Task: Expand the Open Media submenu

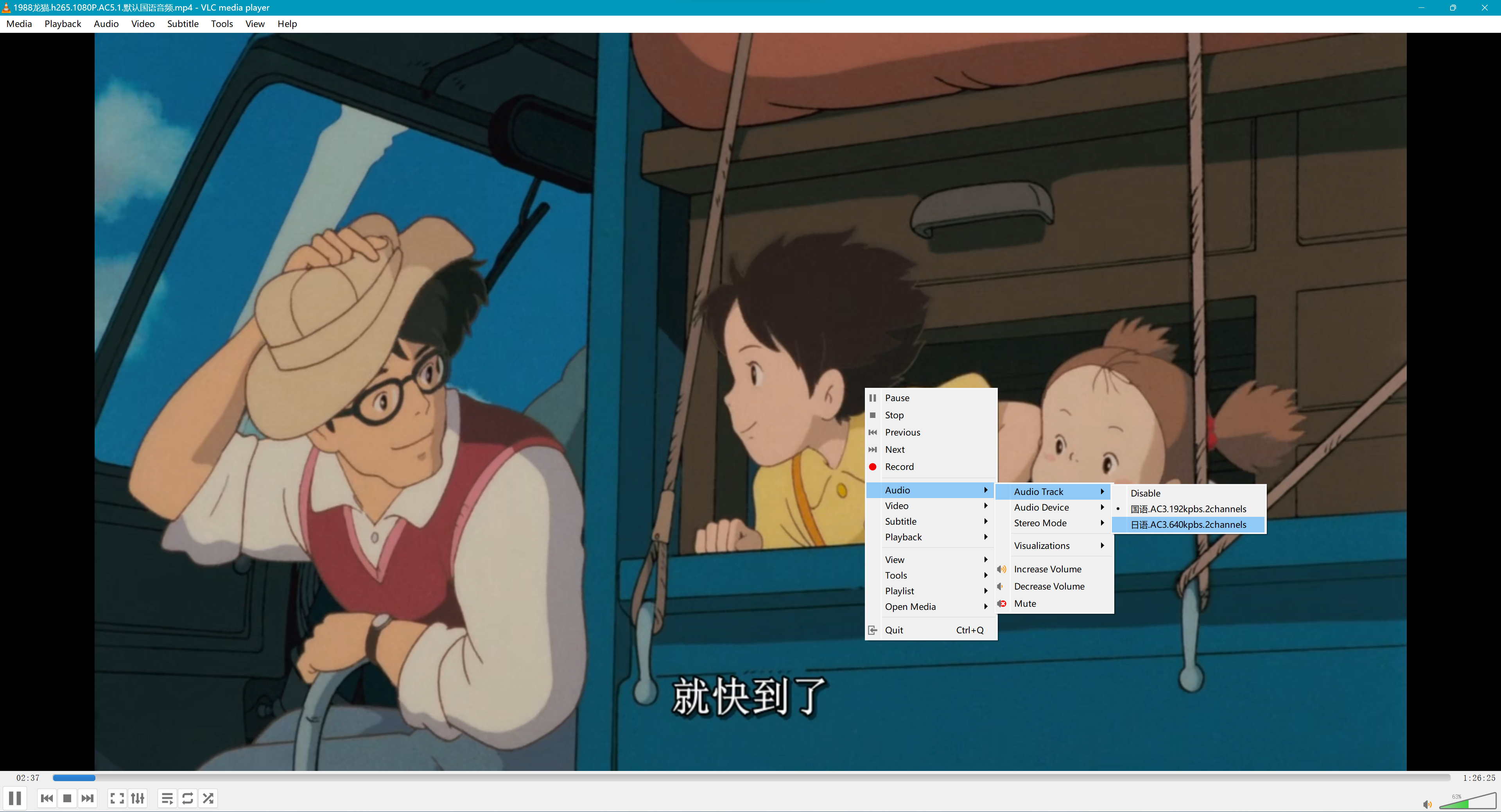Action: [x=931, y=607]
